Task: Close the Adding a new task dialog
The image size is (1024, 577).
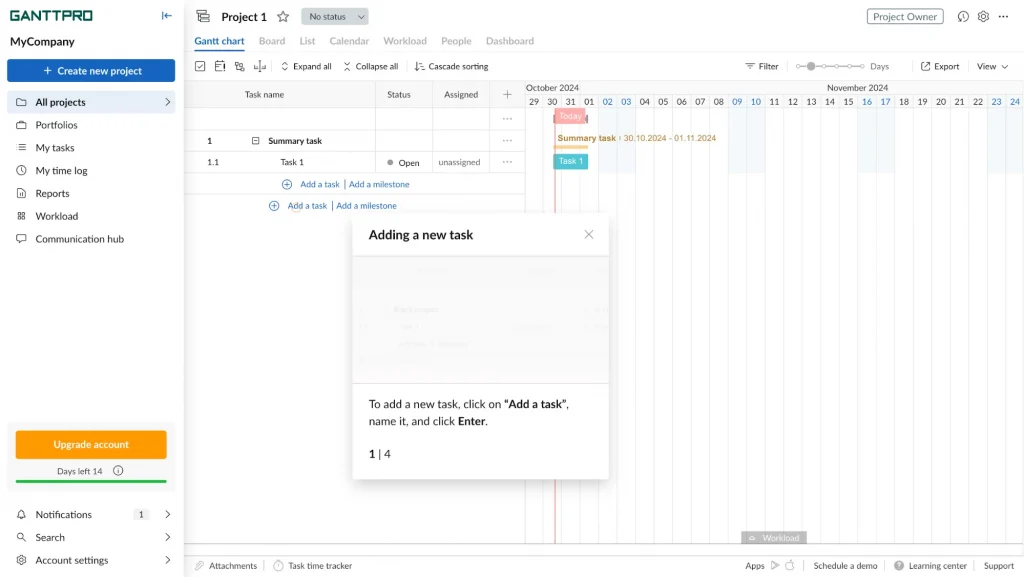Action: coord(589,235)
